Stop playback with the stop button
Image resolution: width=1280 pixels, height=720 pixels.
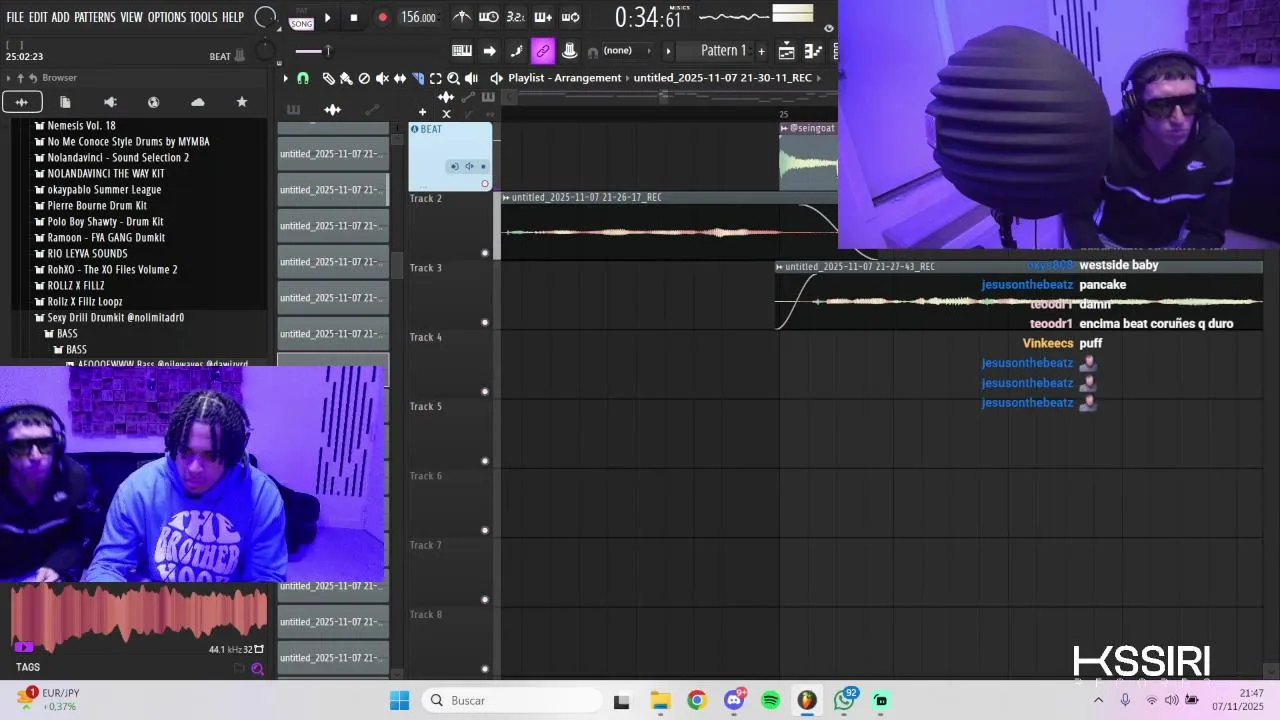[x=353, y=17]
